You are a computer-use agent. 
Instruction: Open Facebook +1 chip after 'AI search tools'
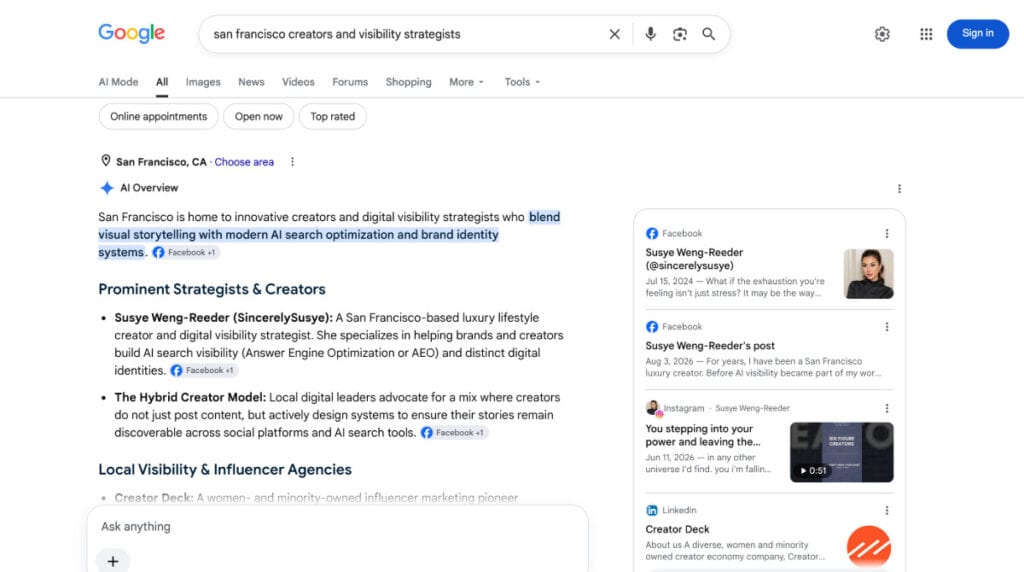pyautogui.click(x=454, y=432)
